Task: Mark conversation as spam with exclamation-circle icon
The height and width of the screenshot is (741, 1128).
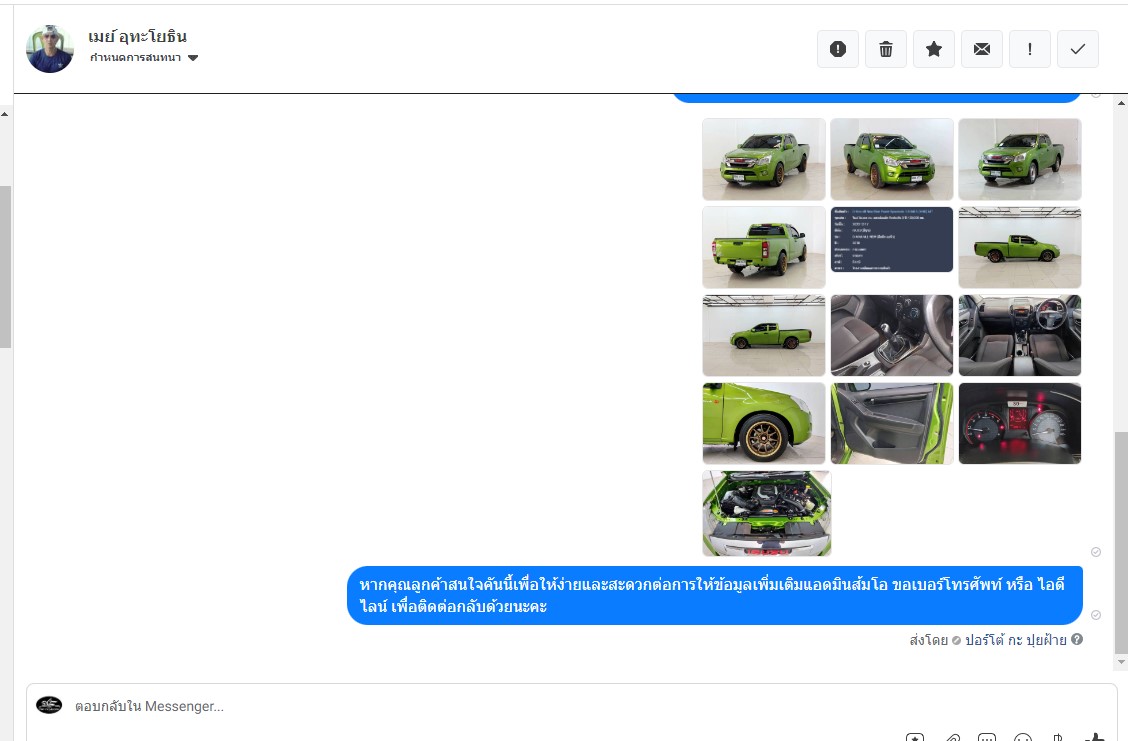Action: (837, 49)
